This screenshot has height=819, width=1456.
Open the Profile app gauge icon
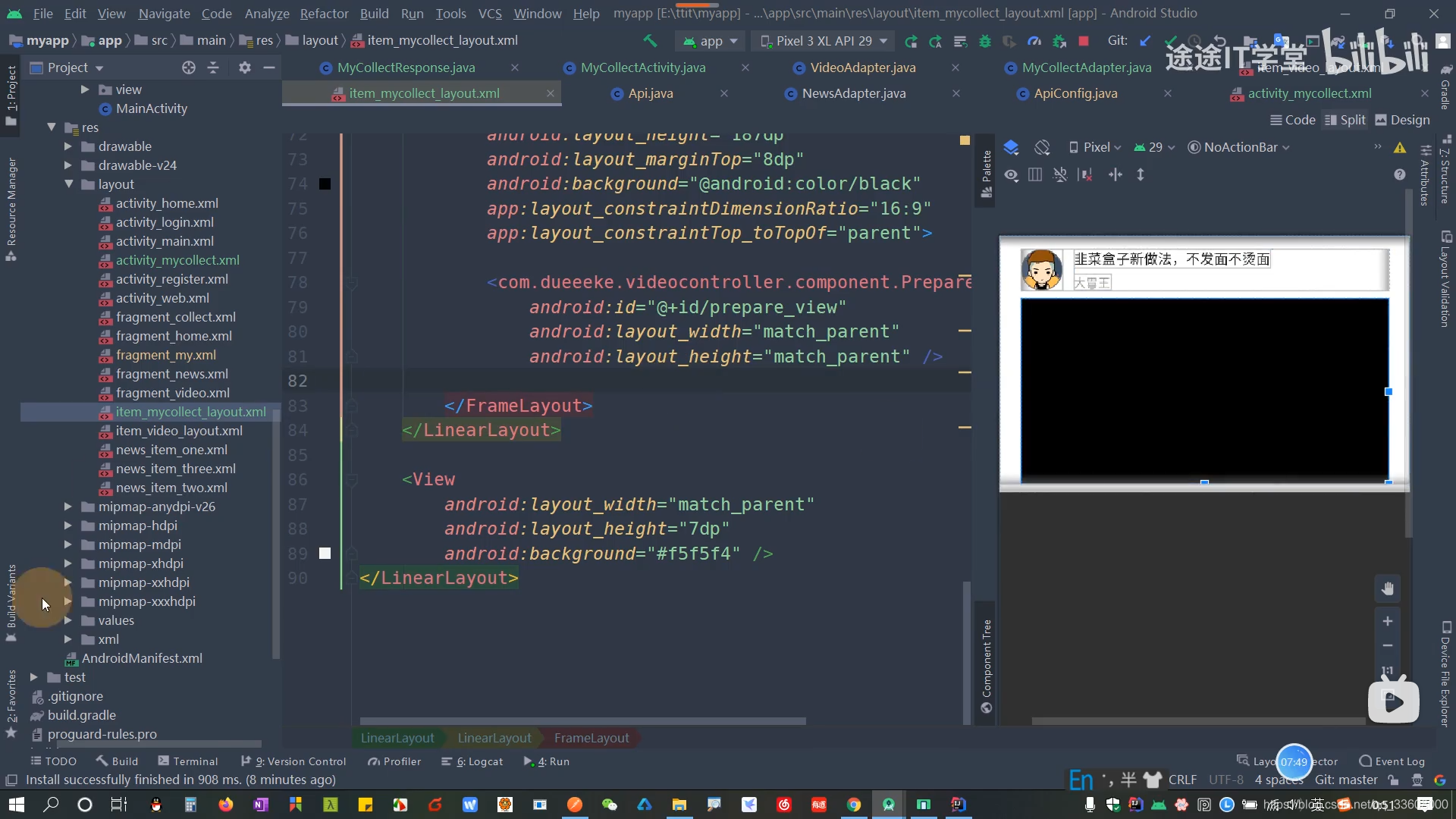click(1034, 41)
